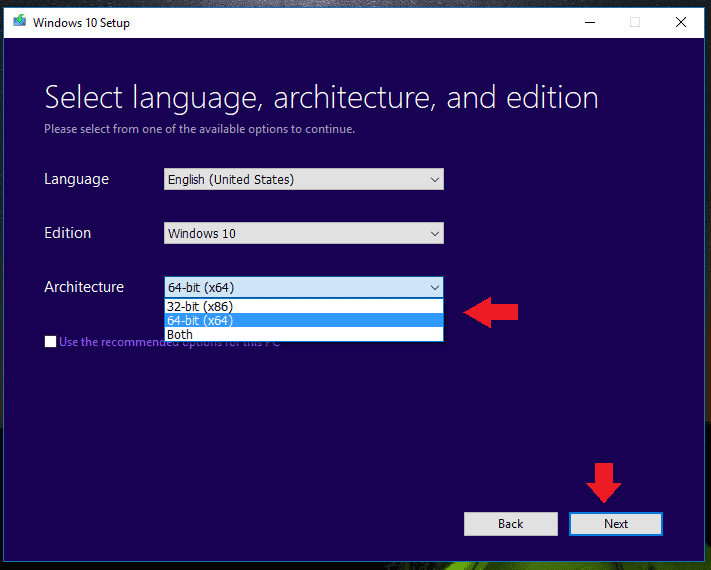Select 32-bit (x86) from the list

pyautogui.click(x=304, y=307)
